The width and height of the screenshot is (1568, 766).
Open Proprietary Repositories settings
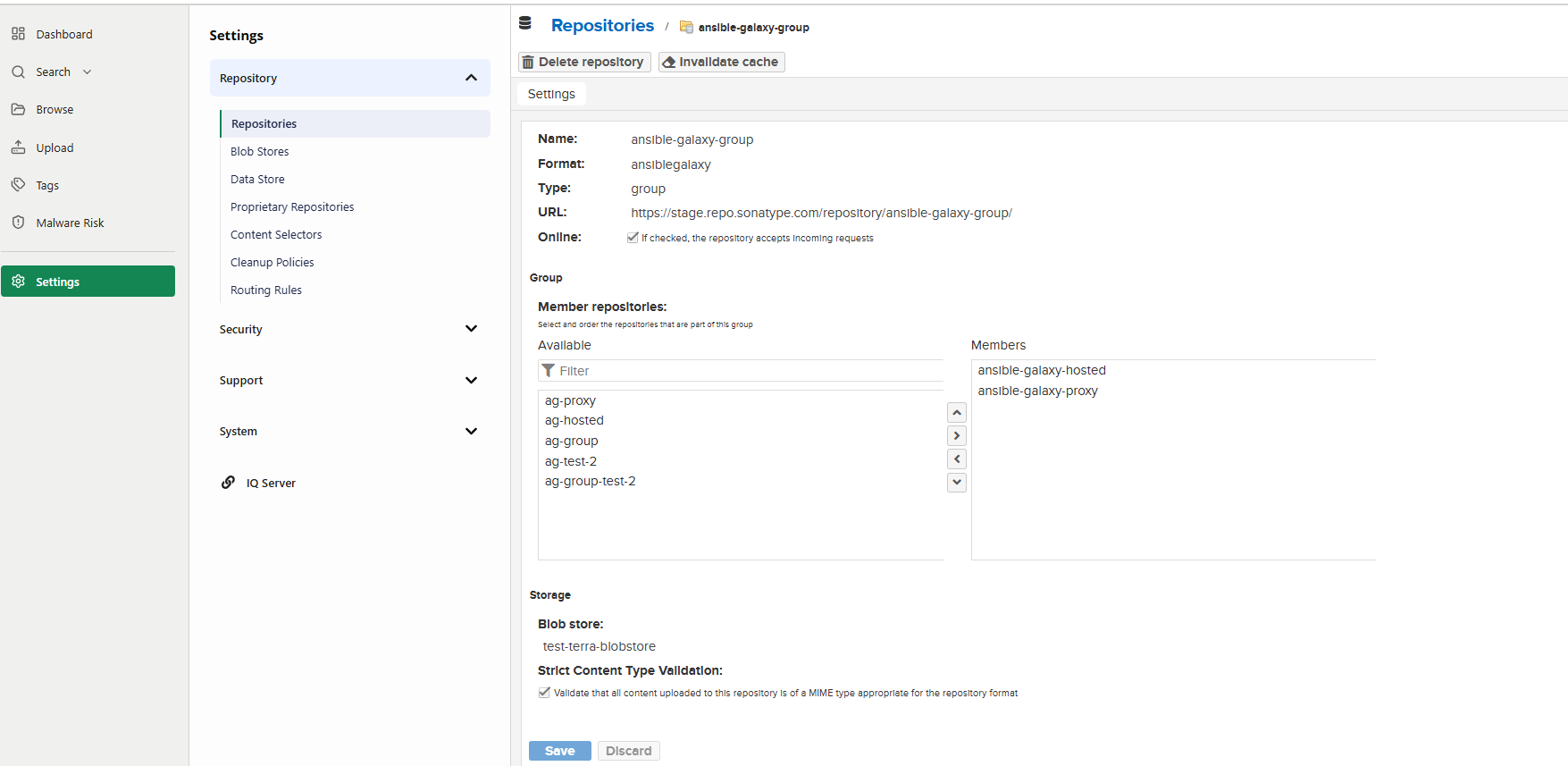pos(292,207)
